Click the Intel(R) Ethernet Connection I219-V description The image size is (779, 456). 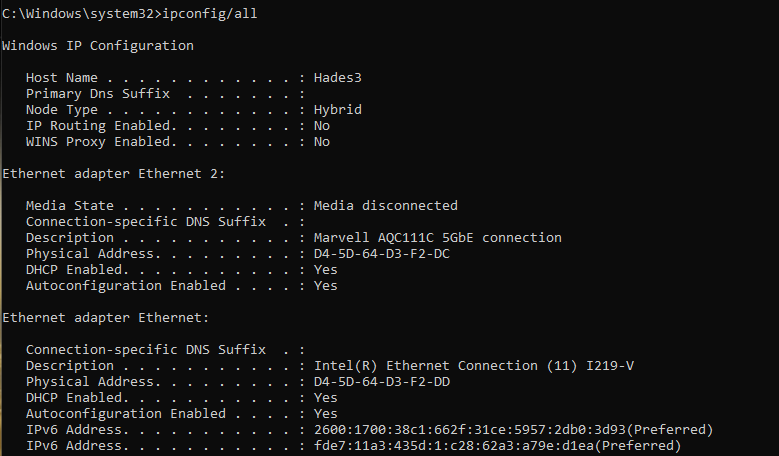[x=474, y=366]
